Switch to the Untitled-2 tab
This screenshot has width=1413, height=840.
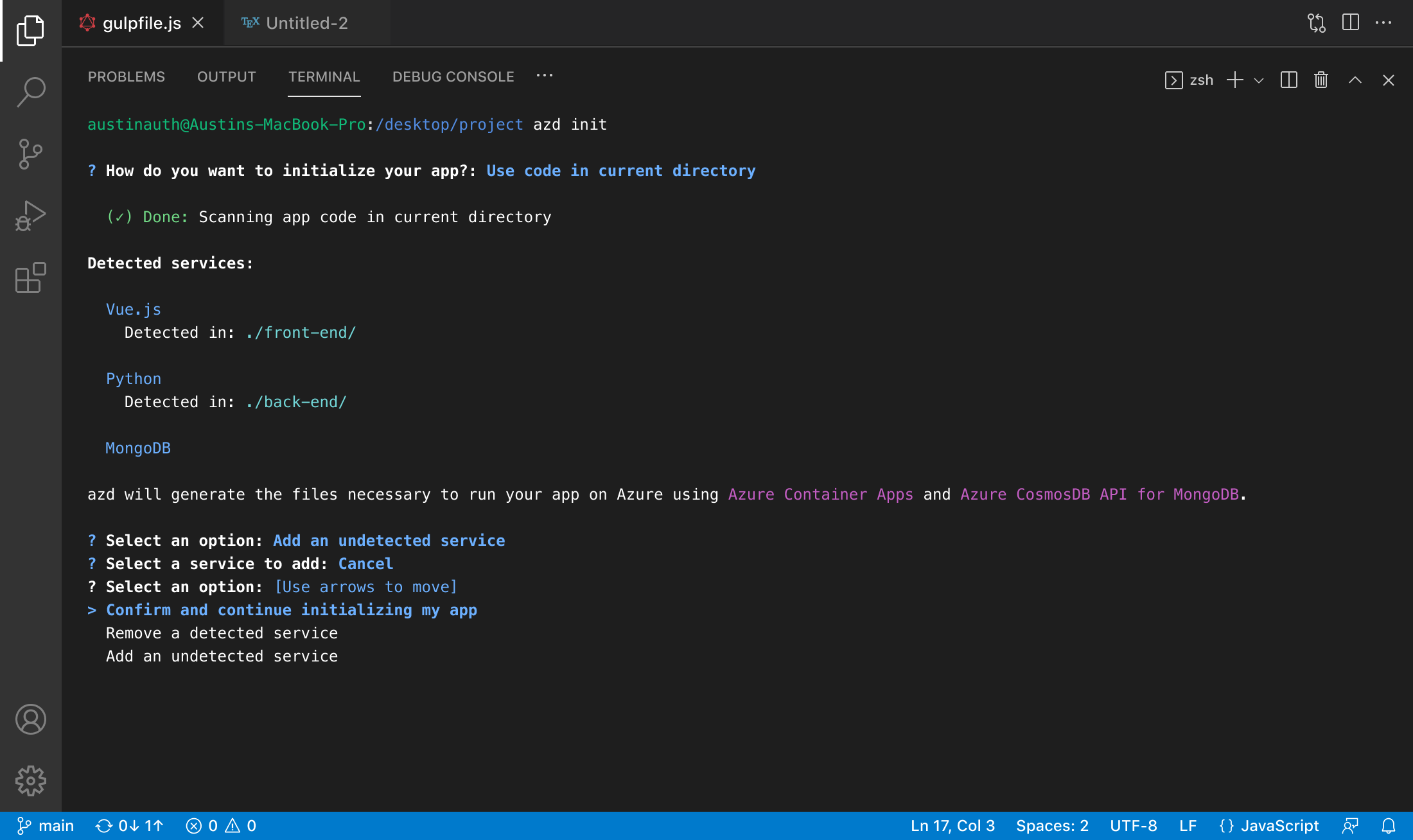[306, 23]
